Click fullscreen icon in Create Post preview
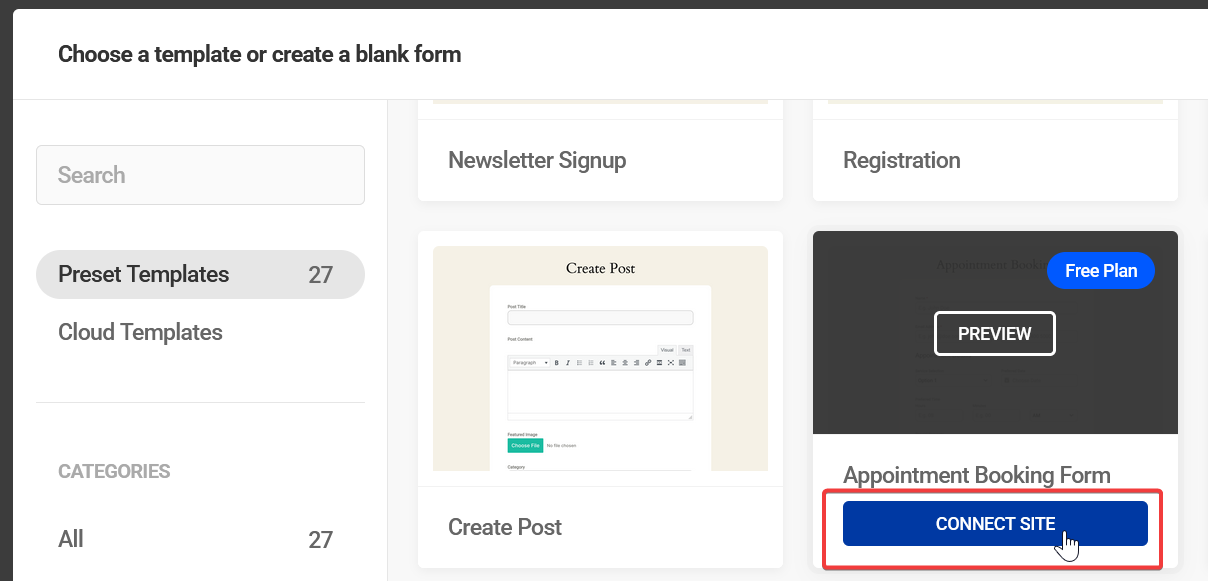The image size is (1208, 581). click(671, 362)
